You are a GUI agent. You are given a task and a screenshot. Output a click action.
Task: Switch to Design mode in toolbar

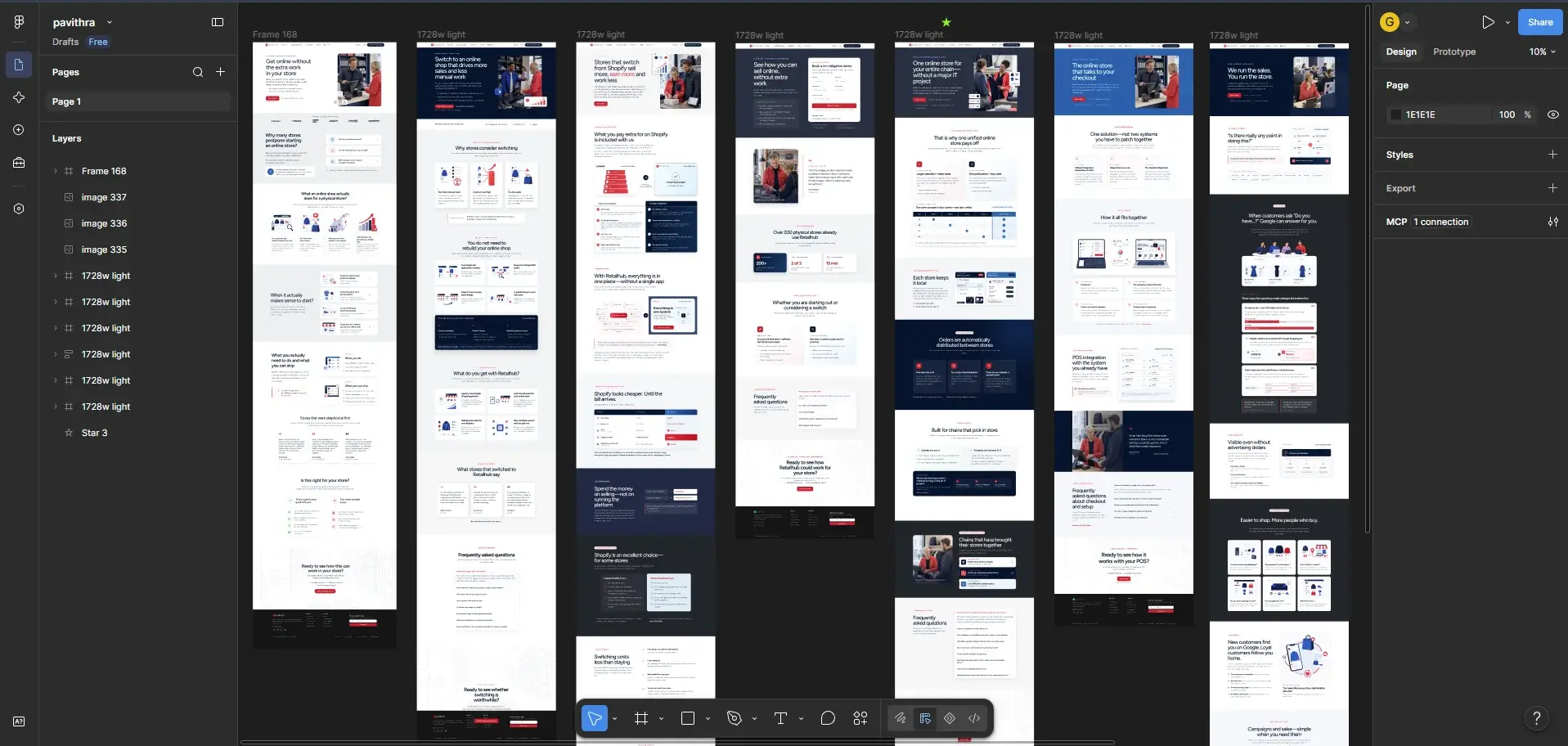pos(925,718)
